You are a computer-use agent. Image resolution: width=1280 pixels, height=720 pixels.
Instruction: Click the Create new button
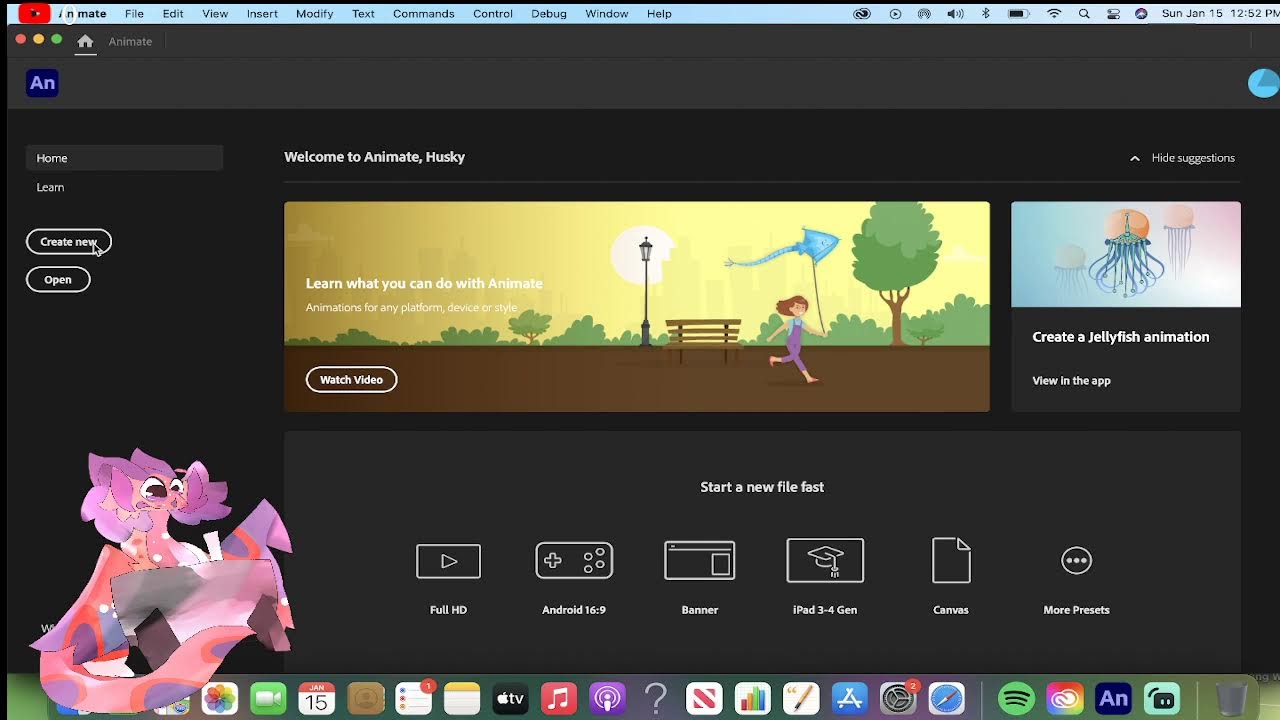[x=69, y=242]
